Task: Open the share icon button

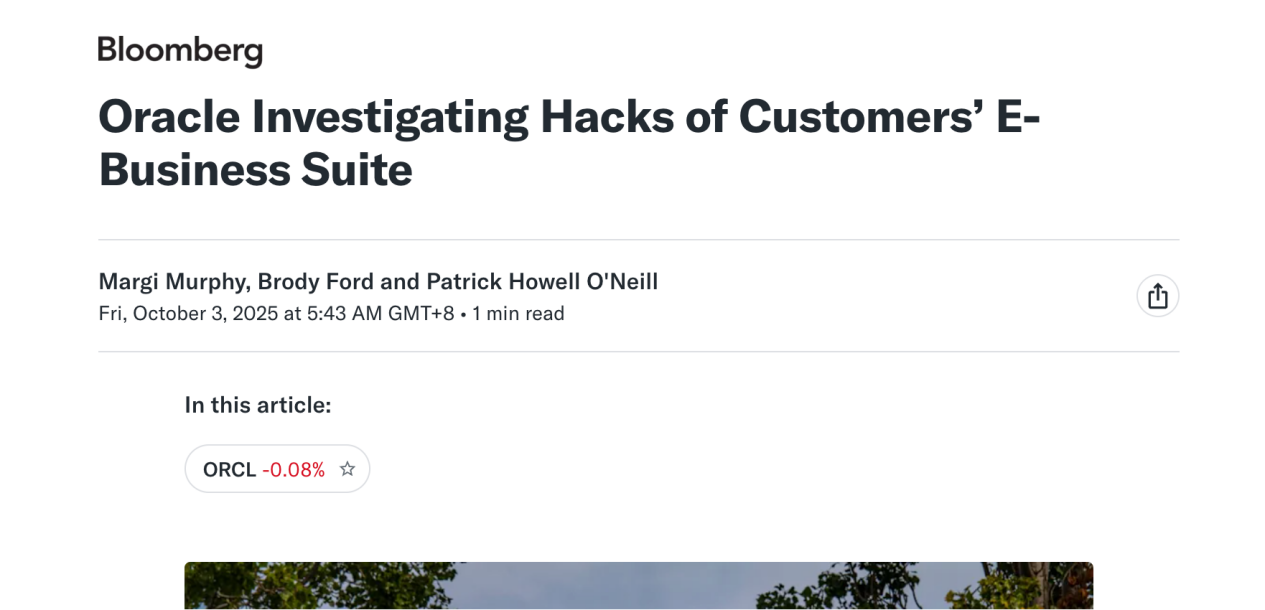Action: point(1157,296)
